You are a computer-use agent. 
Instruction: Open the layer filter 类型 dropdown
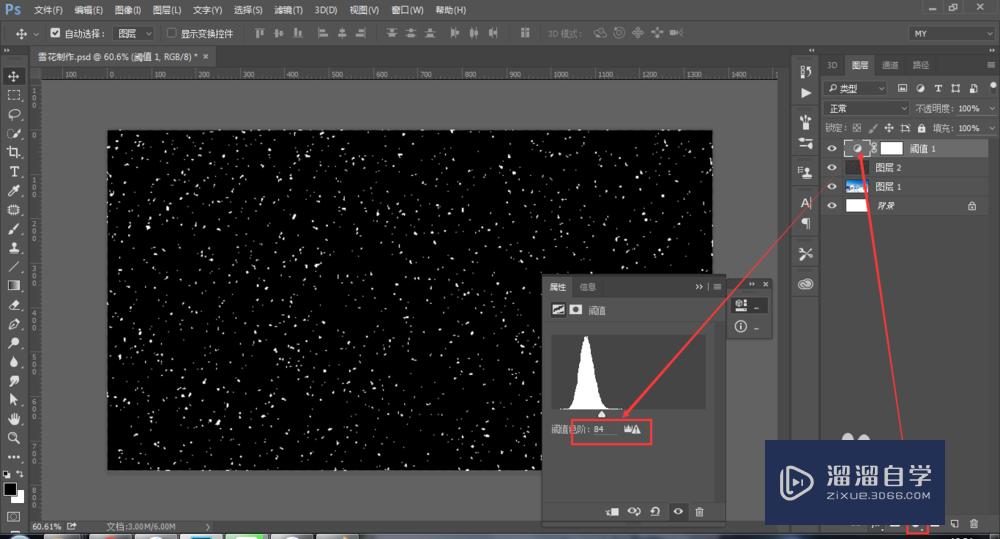[855, 88]
